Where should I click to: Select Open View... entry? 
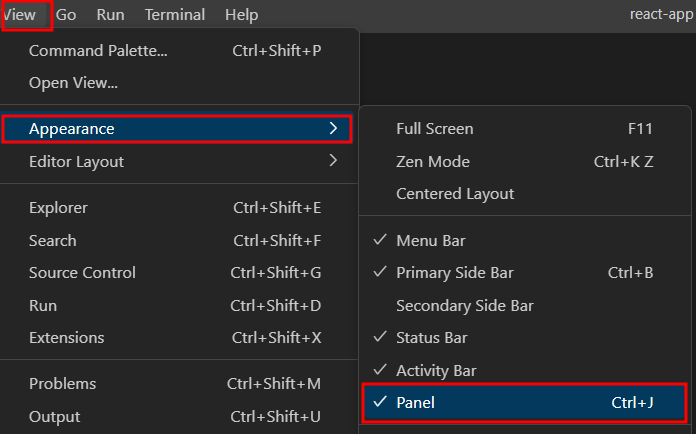tap(179, 83)
